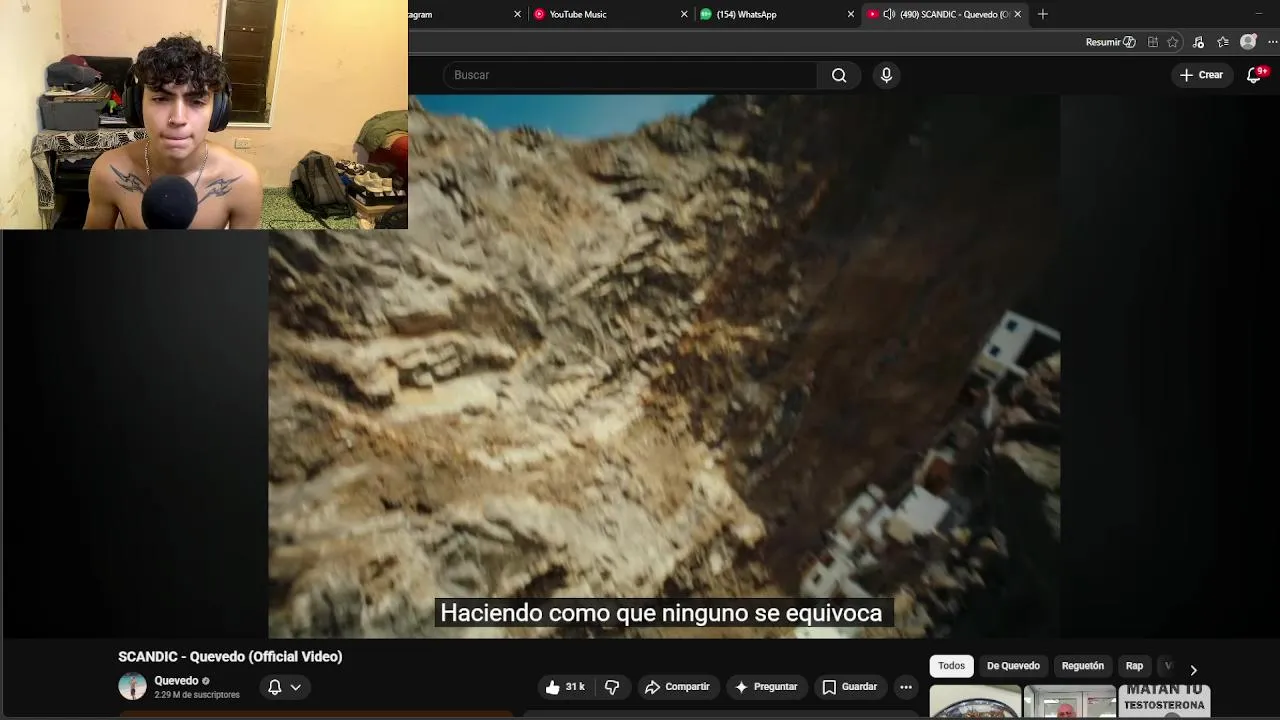Image resolution: width=1280 pixels, height=720 pixels.
Task: Open the media control music note icon
Action: pyautogui.click(x=1198, y=42)
